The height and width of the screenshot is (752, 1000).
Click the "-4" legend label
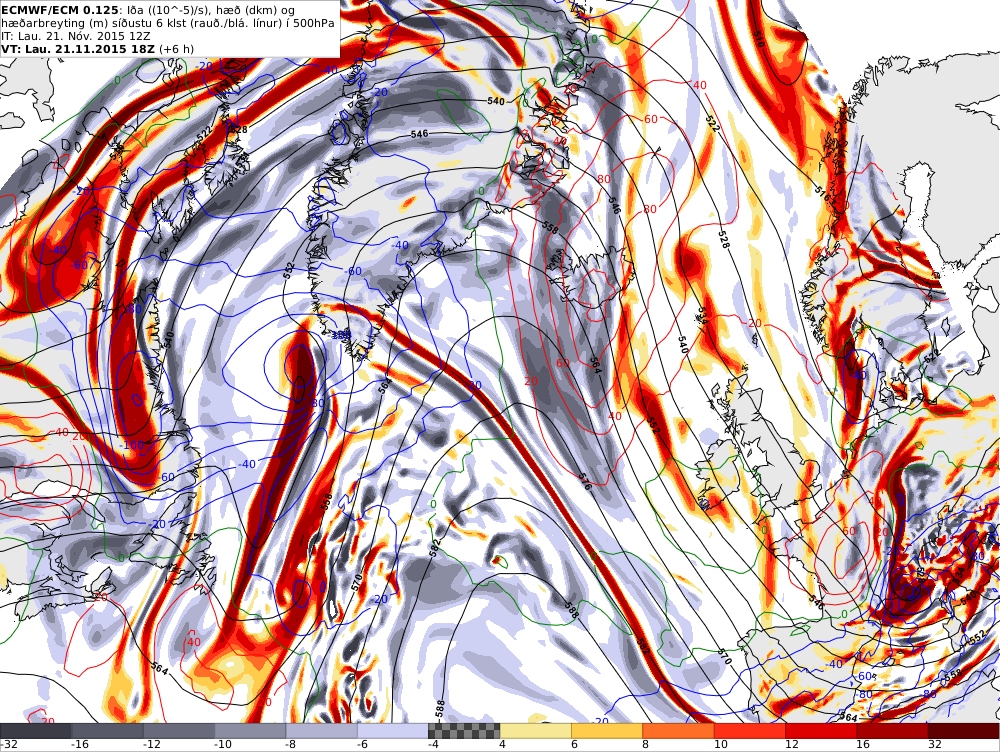[x=434, y=745]
